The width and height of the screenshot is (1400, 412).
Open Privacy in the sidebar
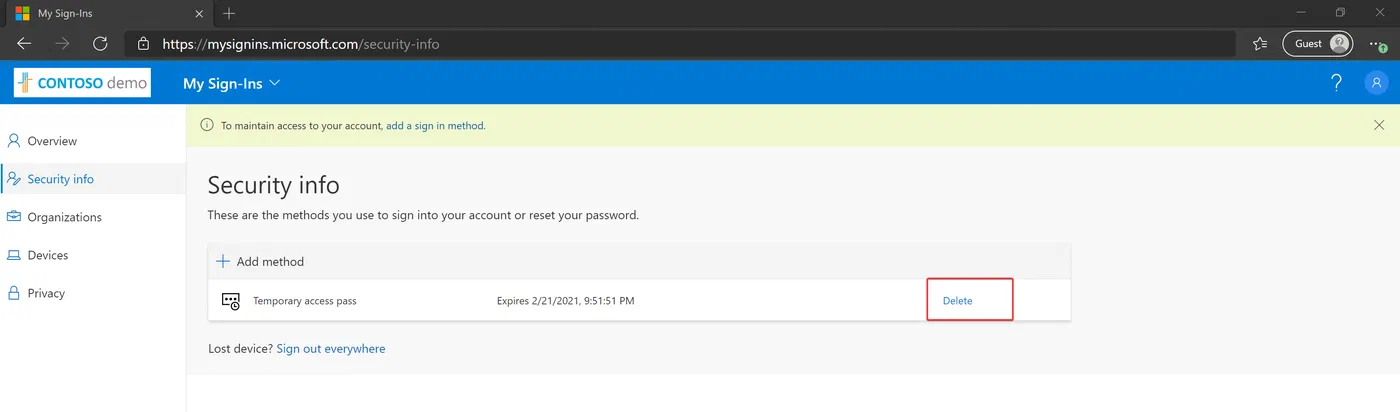93,293
